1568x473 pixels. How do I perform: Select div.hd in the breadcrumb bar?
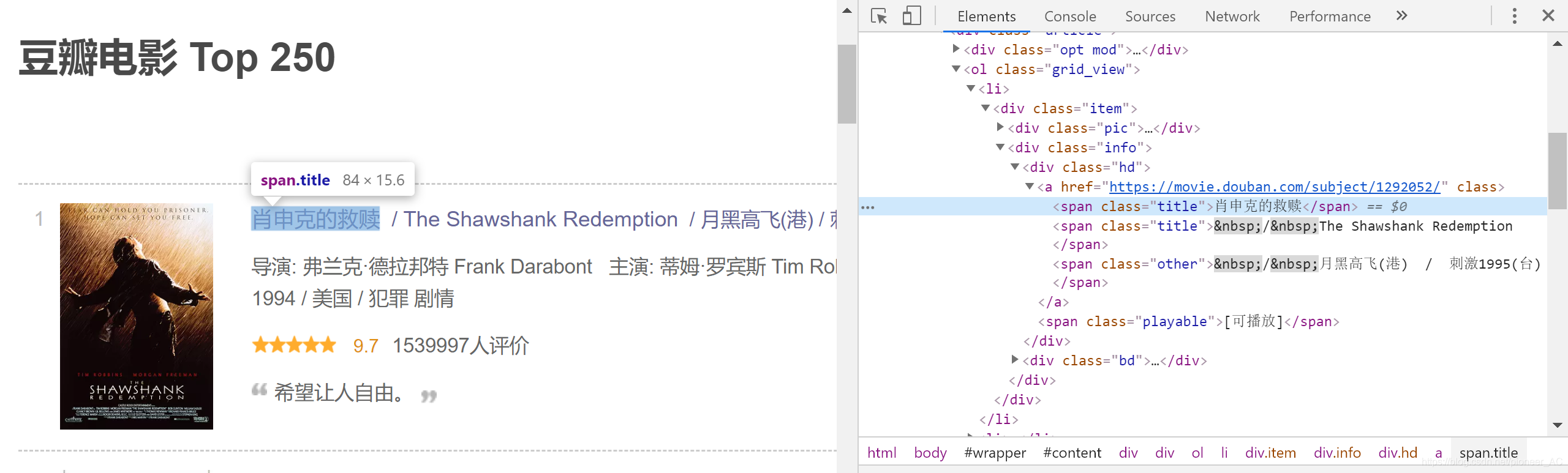1398,453
